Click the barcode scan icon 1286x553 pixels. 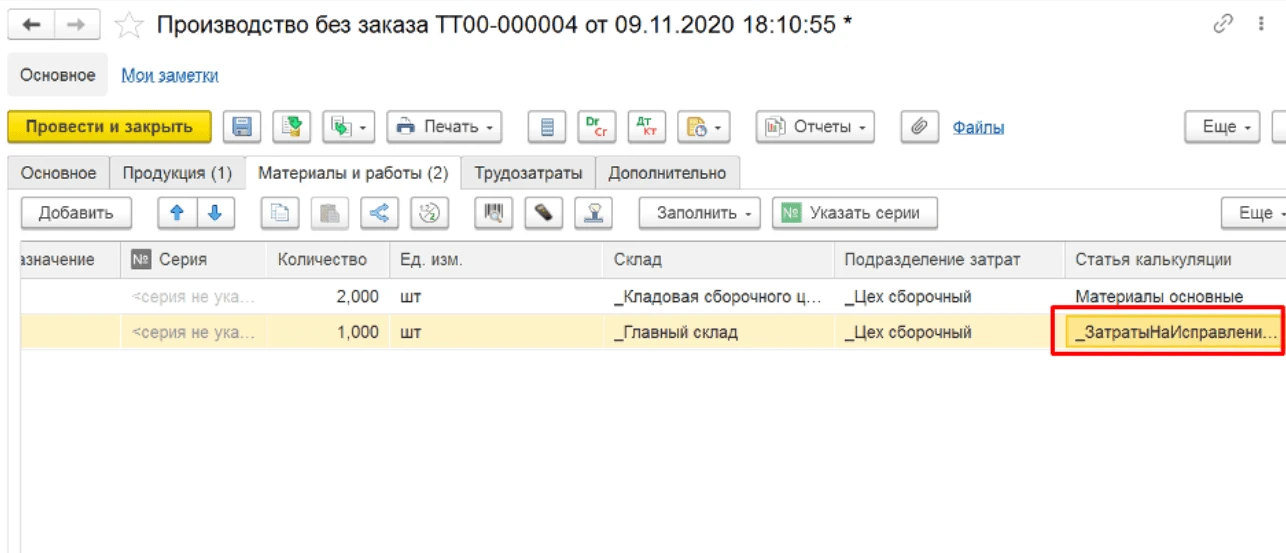coord(494,213)
